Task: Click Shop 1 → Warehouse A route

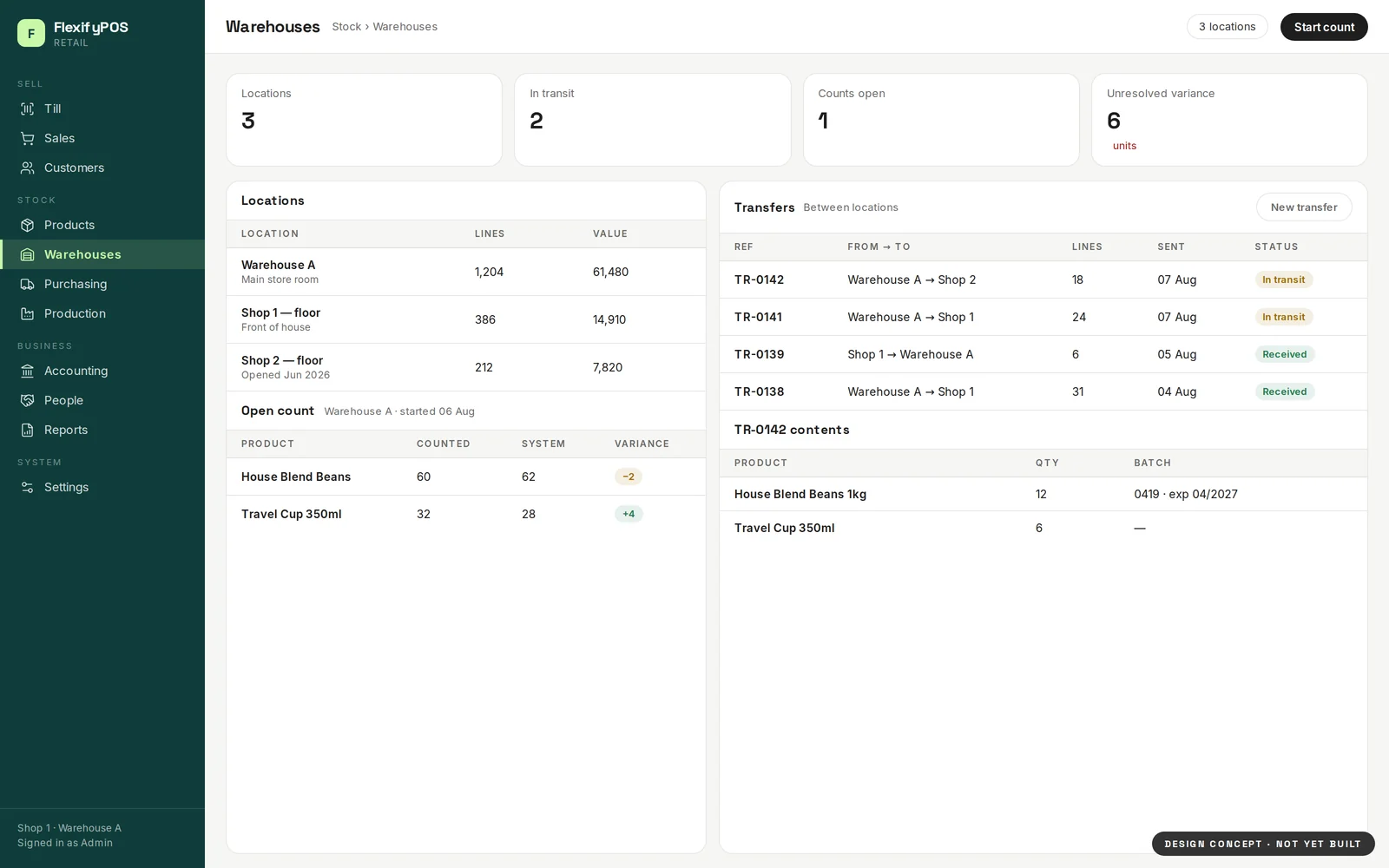Action: pos(911,354)
